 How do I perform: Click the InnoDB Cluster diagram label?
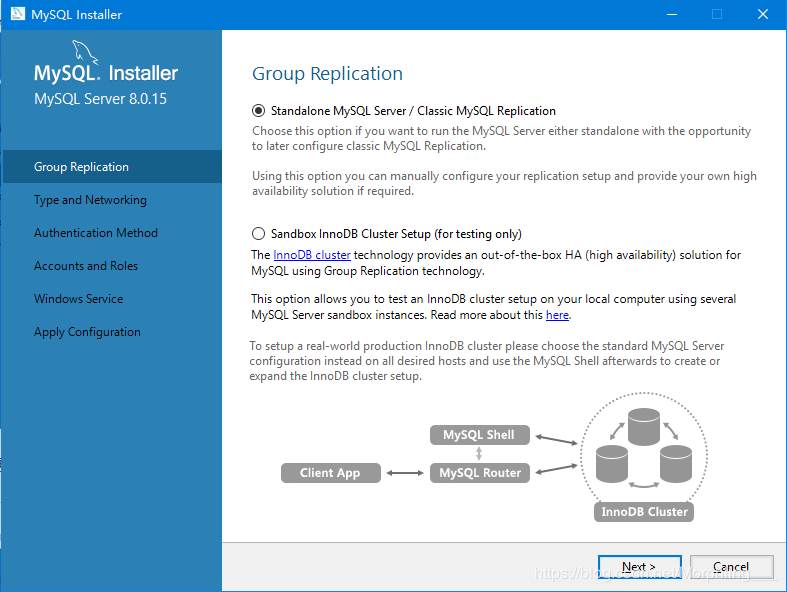tap(644, 511)
